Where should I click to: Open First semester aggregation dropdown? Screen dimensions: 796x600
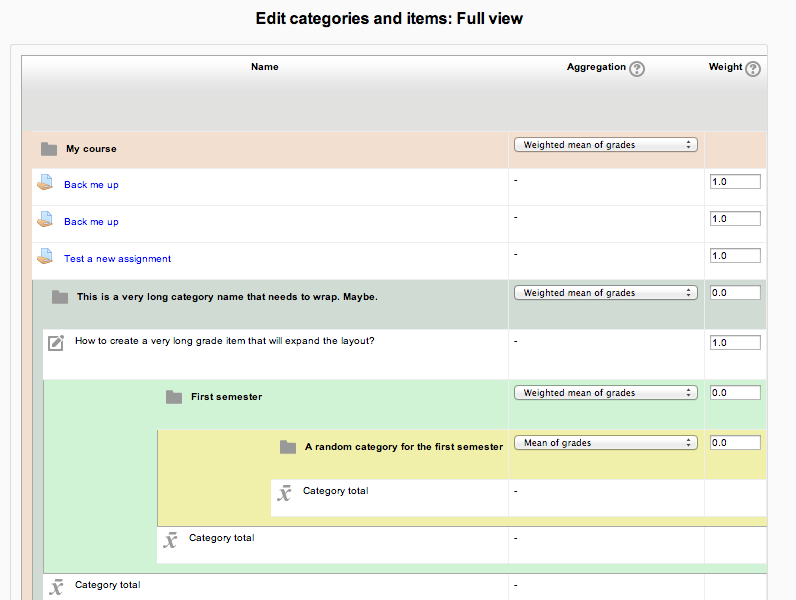606,393
